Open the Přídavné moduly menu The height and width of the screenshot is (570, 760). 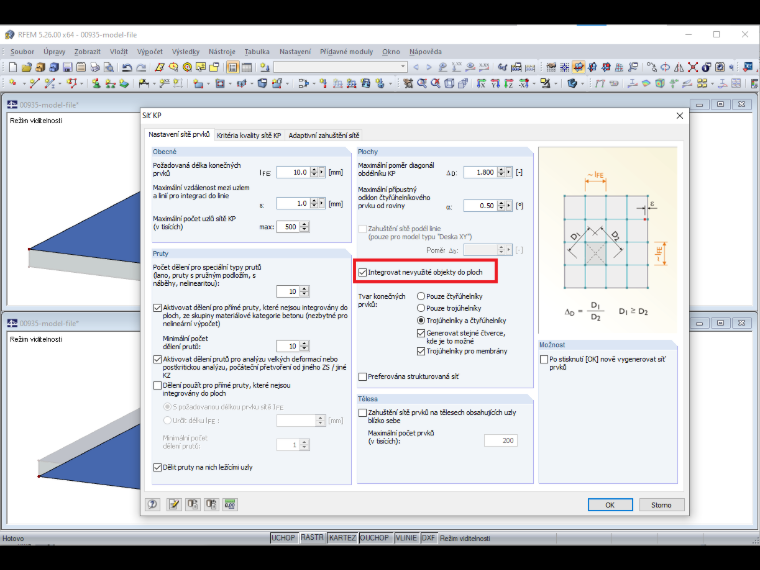tap(347, 51)
